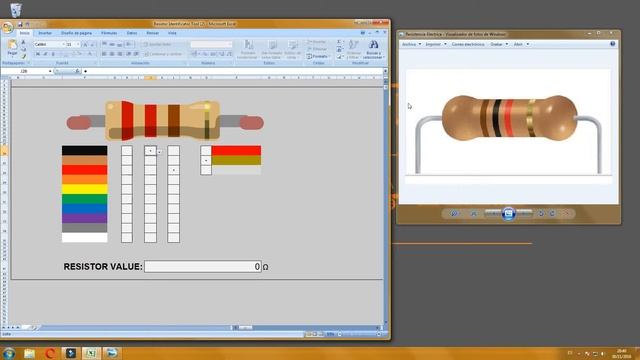Rotate photo counterclockwise in viewer
Viewport: 640px width, 360px height.
pyautogui.click(x=541, y=213)
